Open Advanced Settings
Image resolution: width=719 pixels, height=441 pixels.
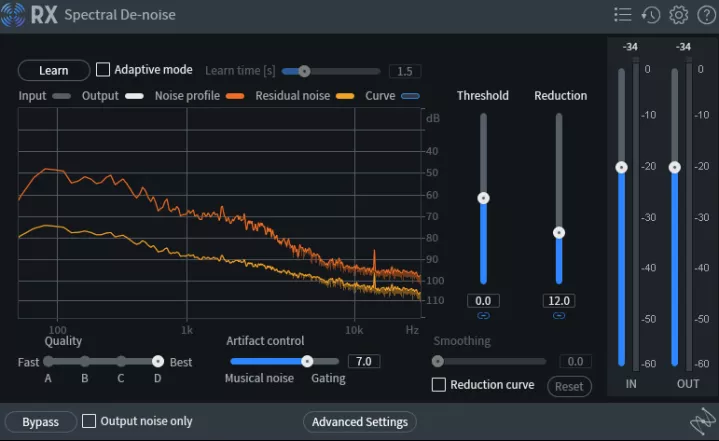(360, 422)
